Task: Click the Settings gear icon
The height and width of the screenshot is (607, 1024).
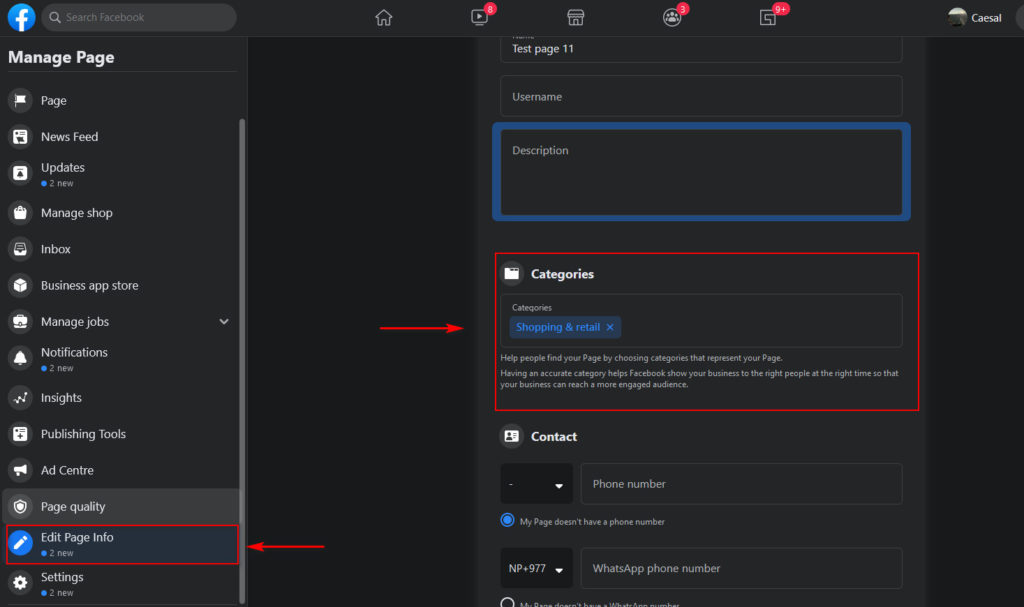Action: click(20, 582)
